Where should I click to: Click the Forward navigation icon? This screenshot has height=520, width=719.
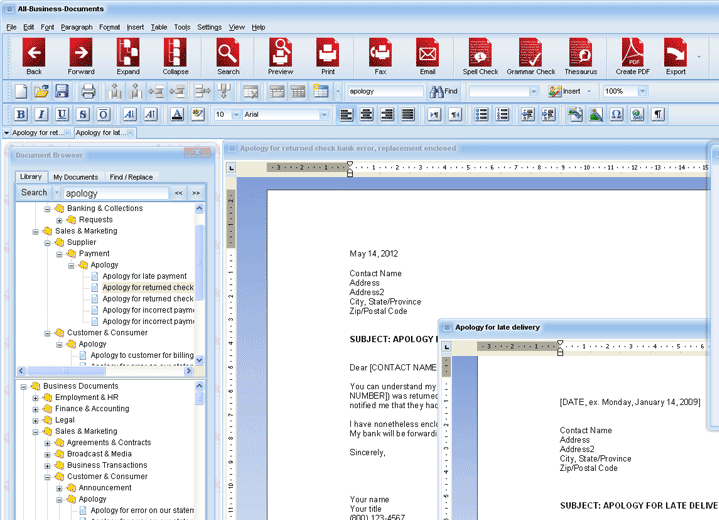[81, 57]
